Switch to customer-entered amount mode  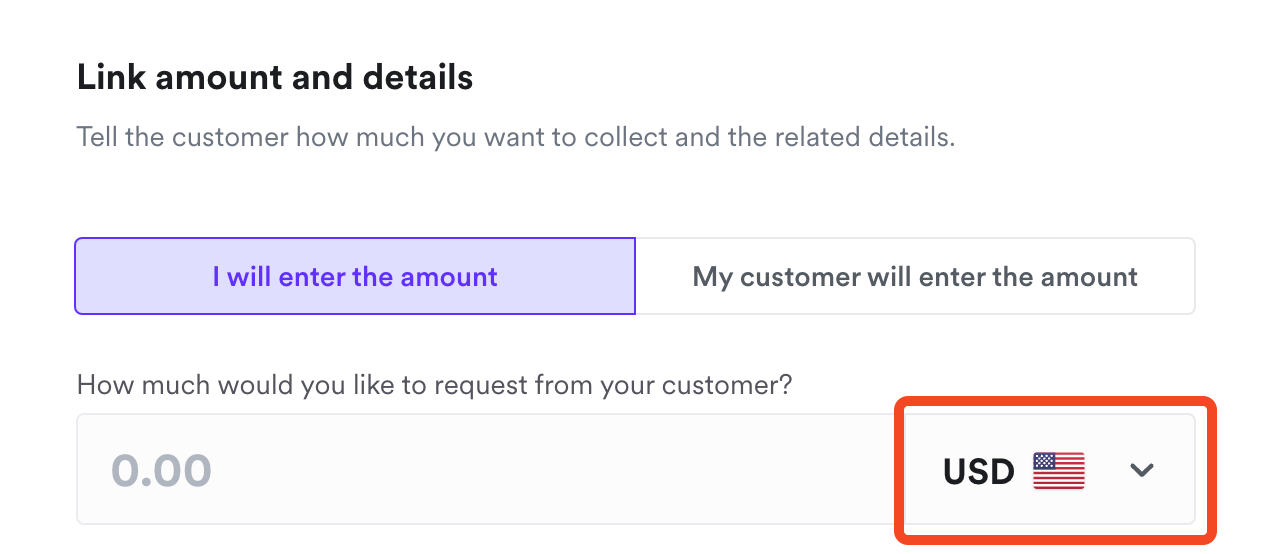(915, 276)
